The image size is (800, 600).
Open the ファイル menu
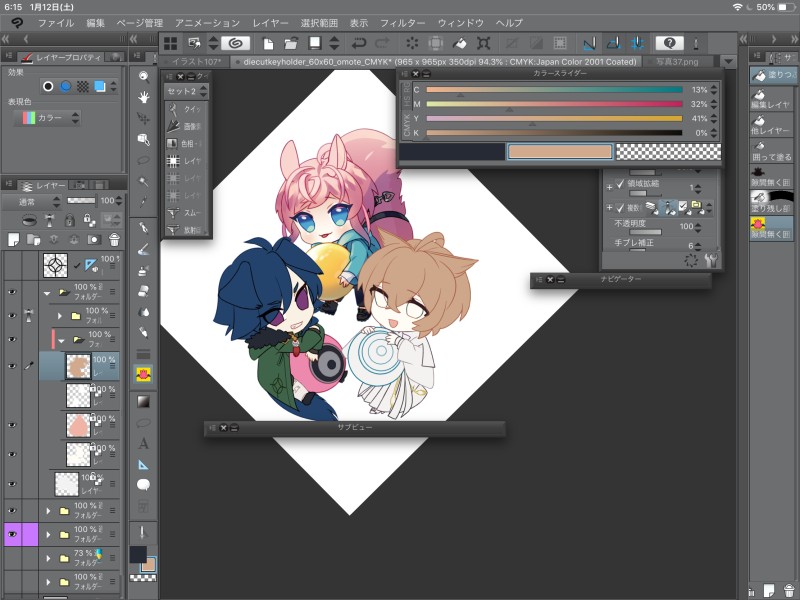click(x=56, y=23)
